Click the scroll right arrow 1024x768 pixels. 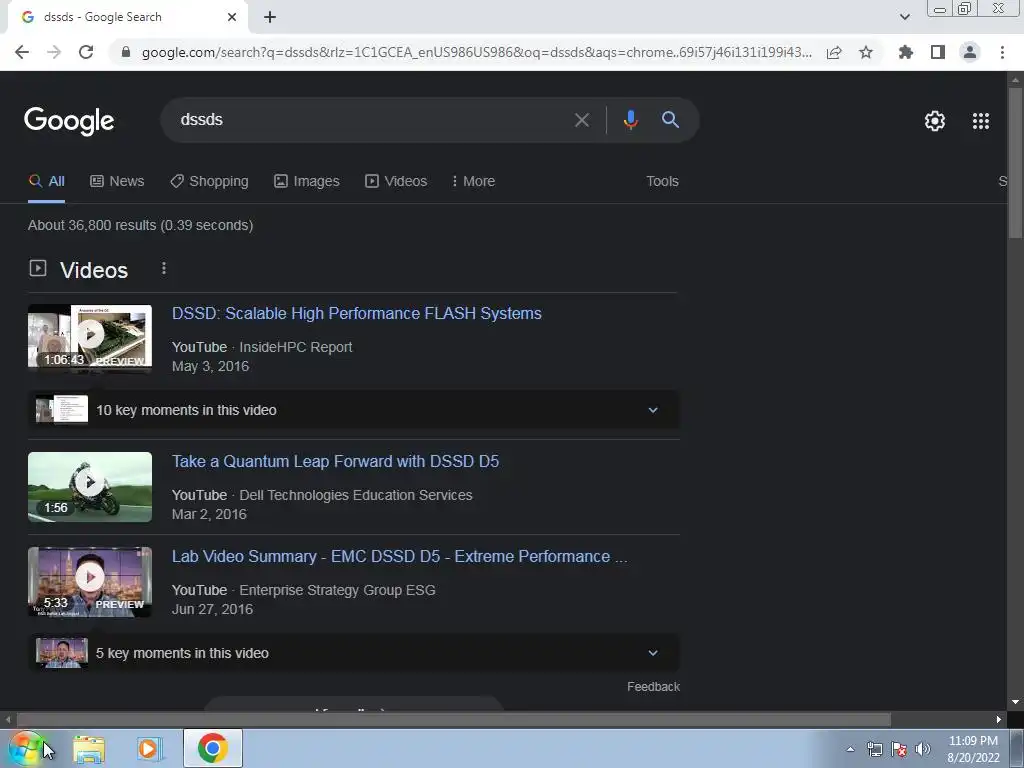click(x=999, y=720)
